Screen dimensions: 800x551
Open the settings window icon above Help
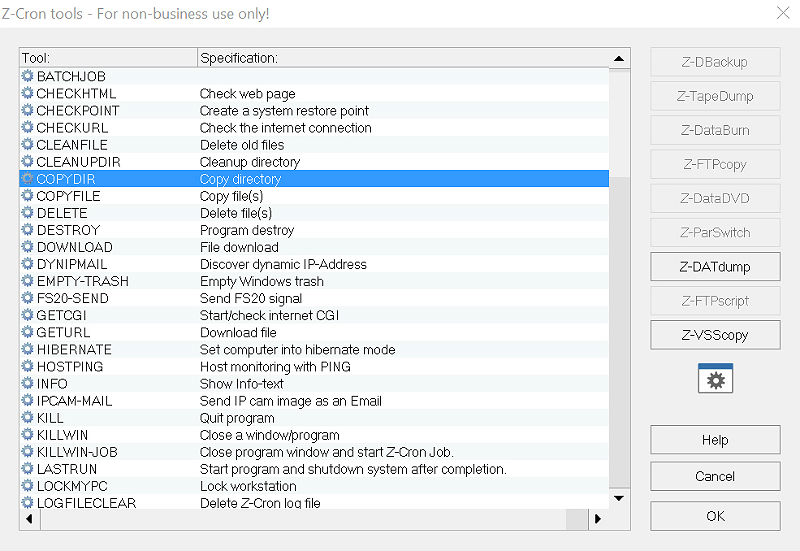coord(715,378)
